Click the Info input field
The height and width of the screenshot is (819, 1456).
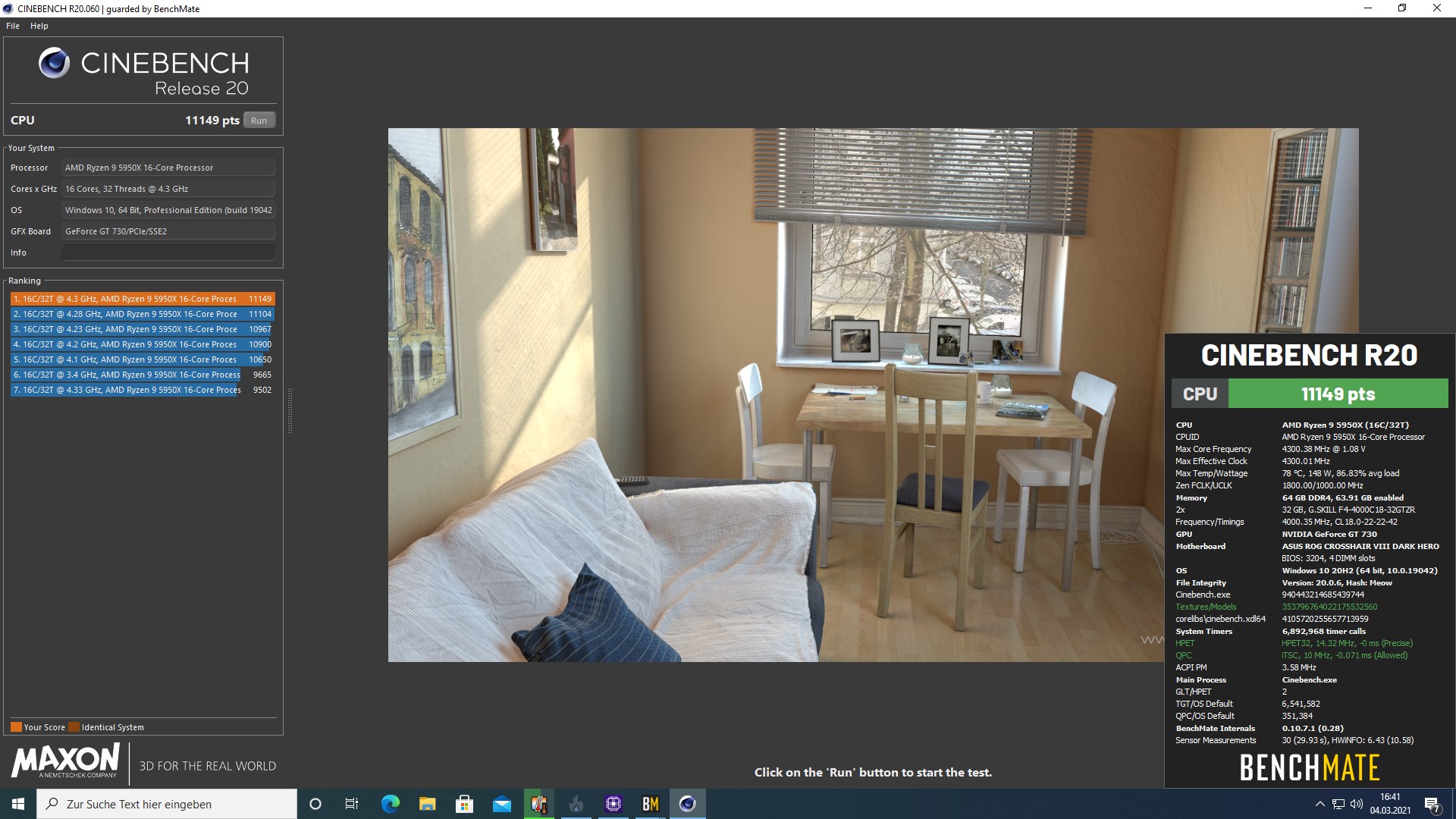[x=168, y=253]
